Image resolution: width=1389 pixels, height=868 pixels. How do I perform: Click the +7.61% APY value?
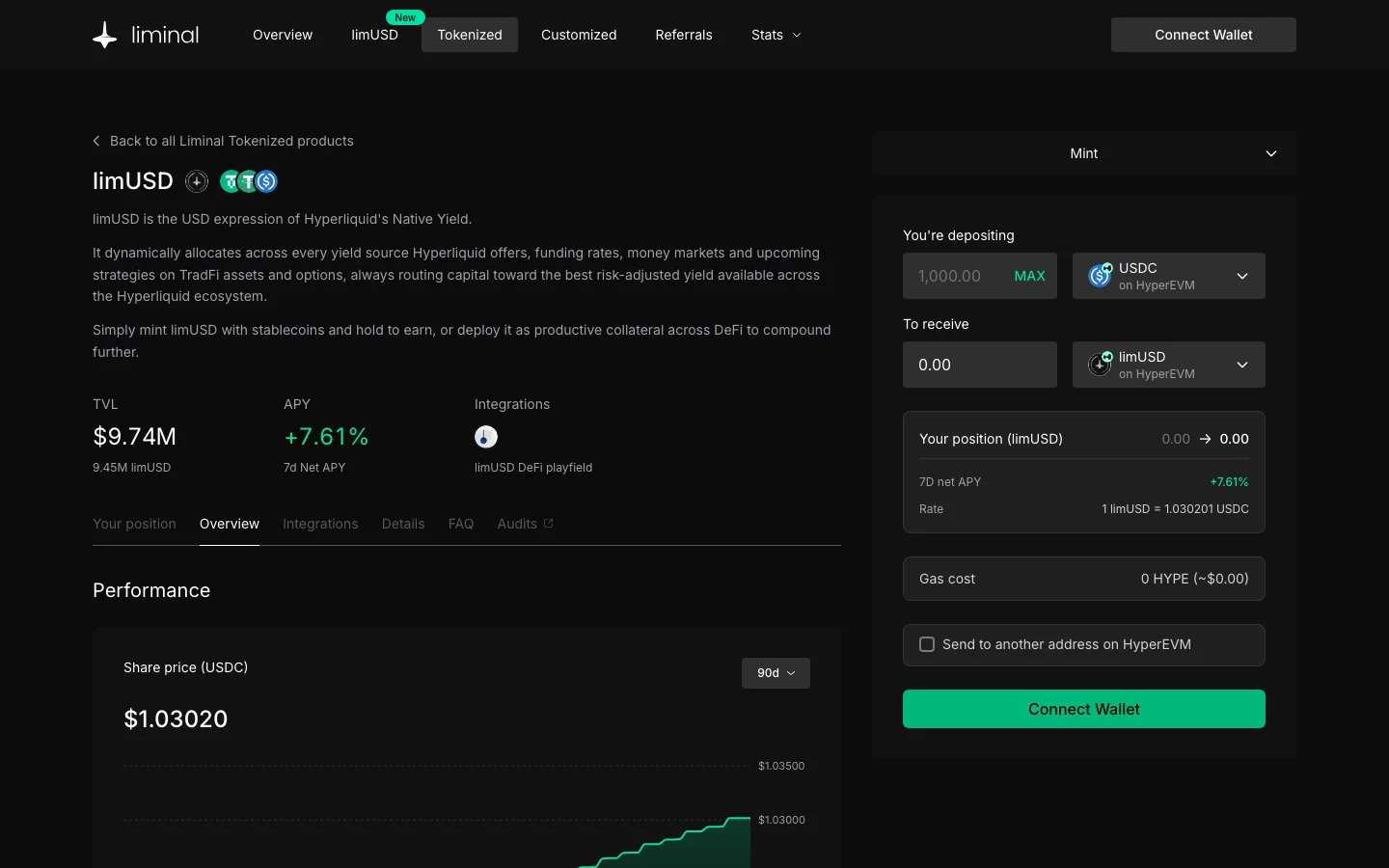(x=326, y=437)
